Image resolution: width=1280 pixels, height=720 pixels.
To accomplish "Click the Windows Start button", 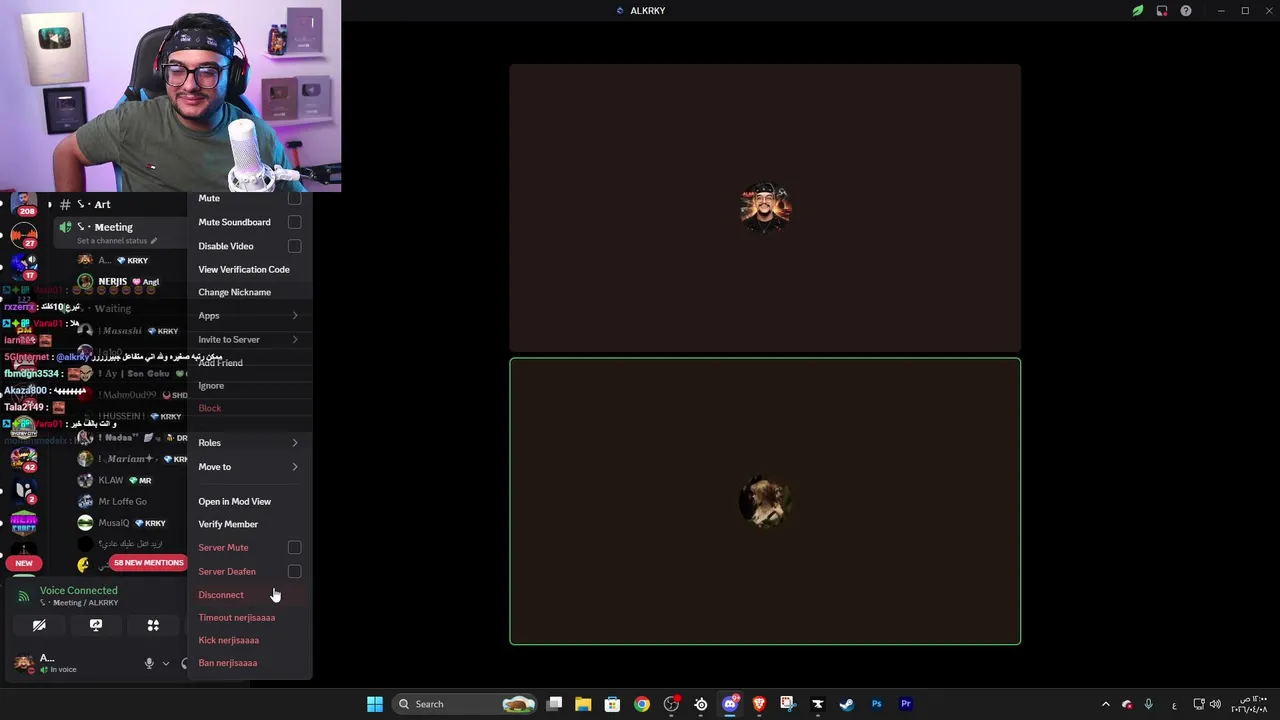I will [x=375, y=704].
